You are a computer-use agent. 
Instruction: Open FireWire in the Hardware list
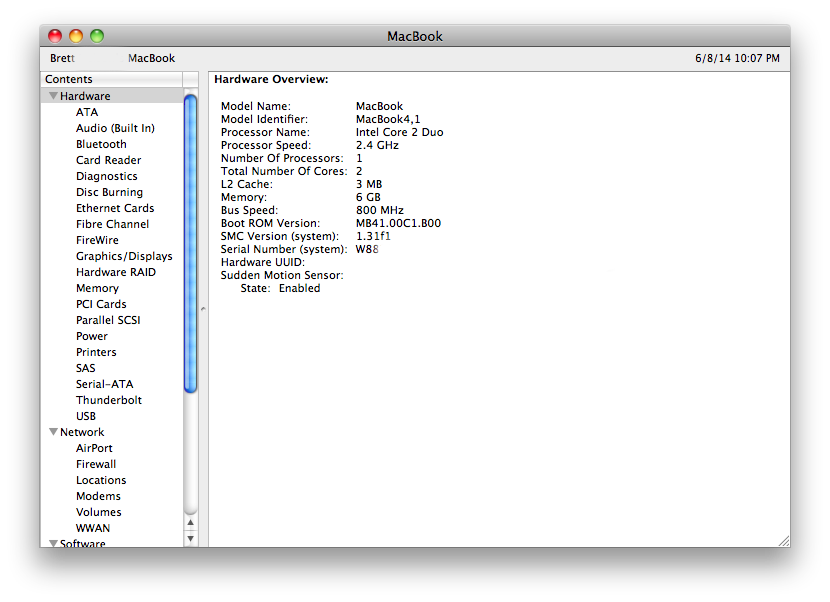pyautogui.click(x=97, y=240)
